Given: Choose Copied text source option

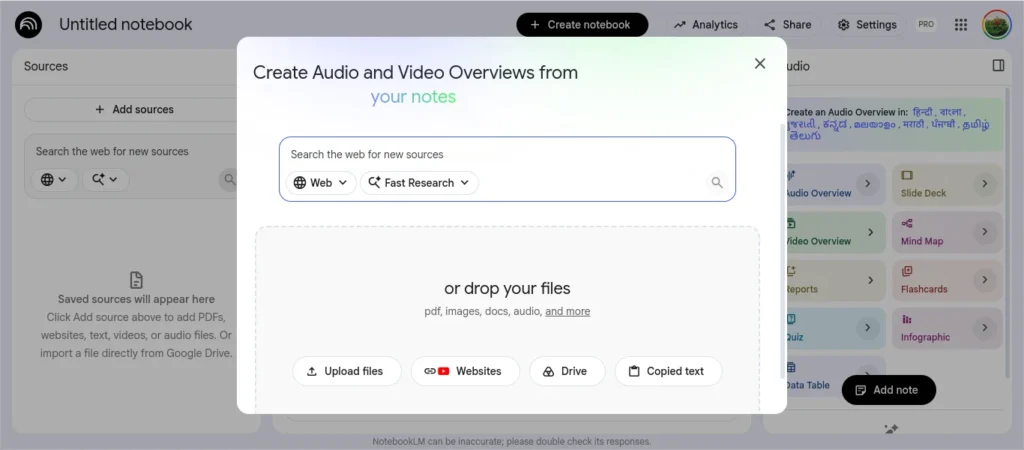Looking at the screenshot, I should tap(668, 371).
